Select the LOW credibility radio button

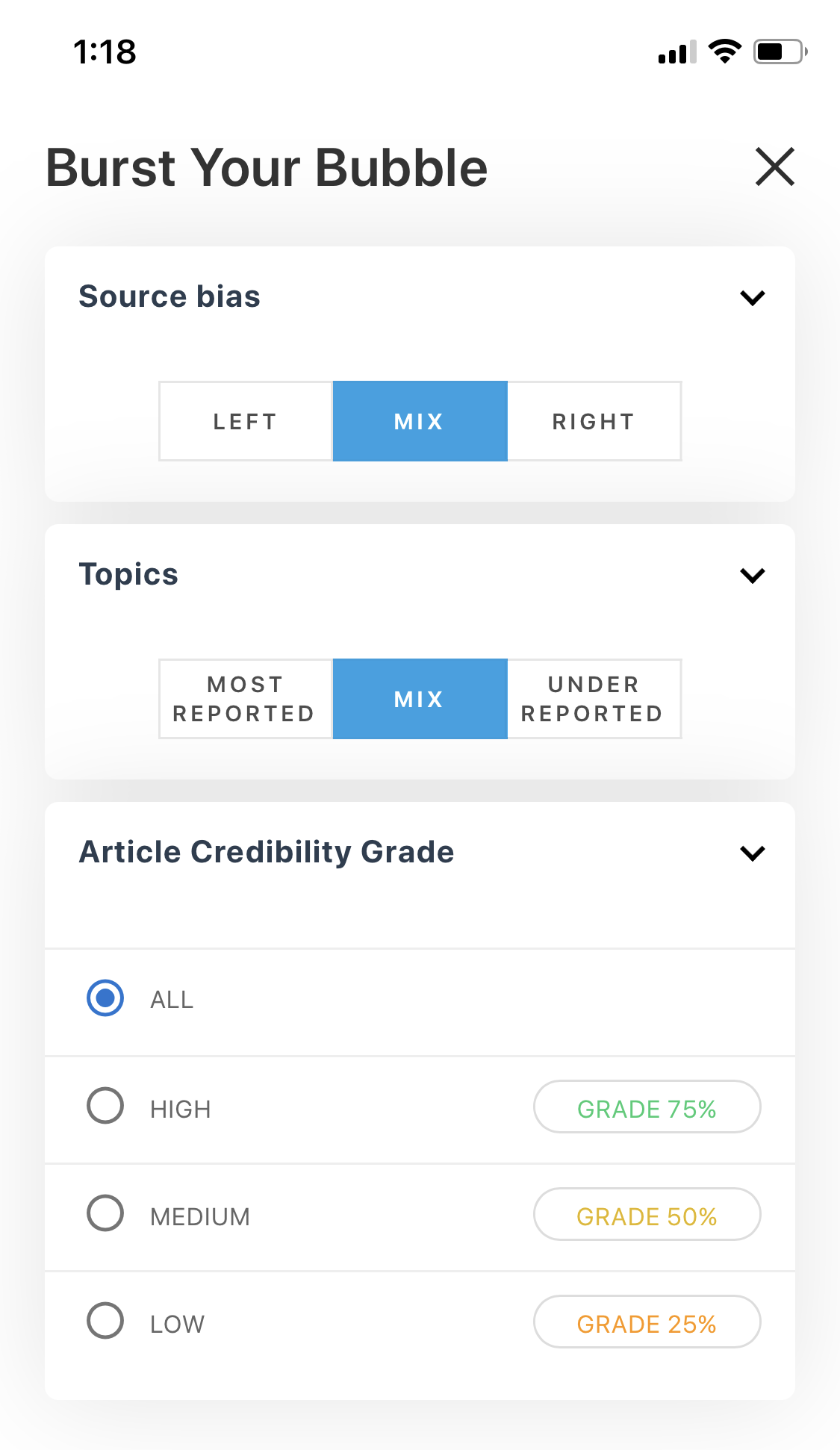pos(105,1321)
